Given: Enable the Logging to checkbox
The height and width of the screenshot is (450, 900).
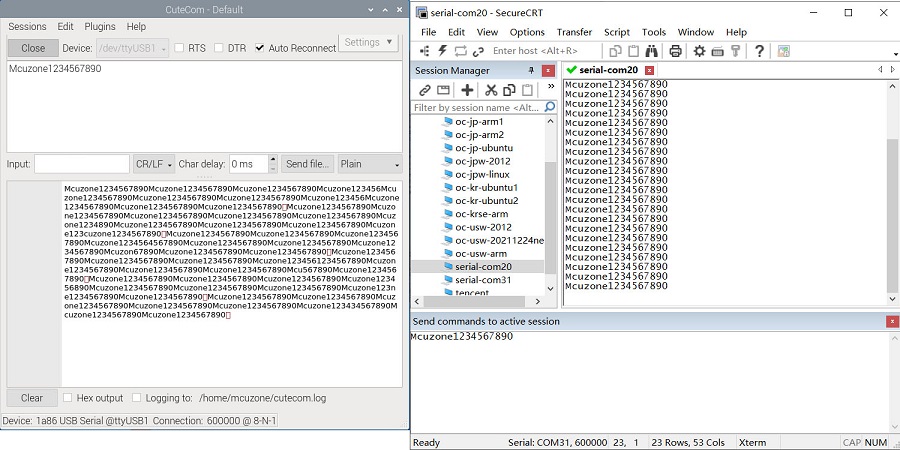Looking at the screenshot, I should pos(137,397).
